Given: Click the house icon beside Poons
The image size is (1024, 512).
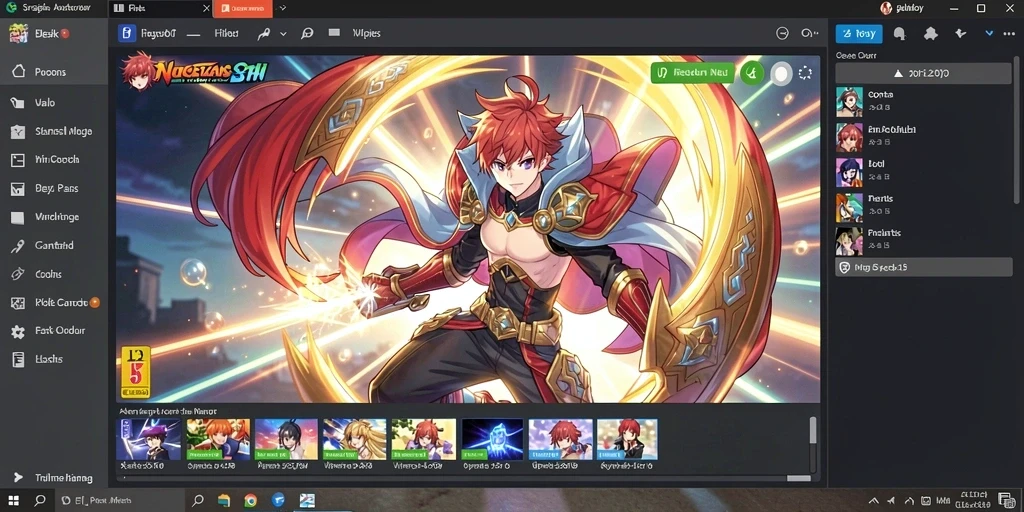Looking at the screenshot, I should click(18, 72).
